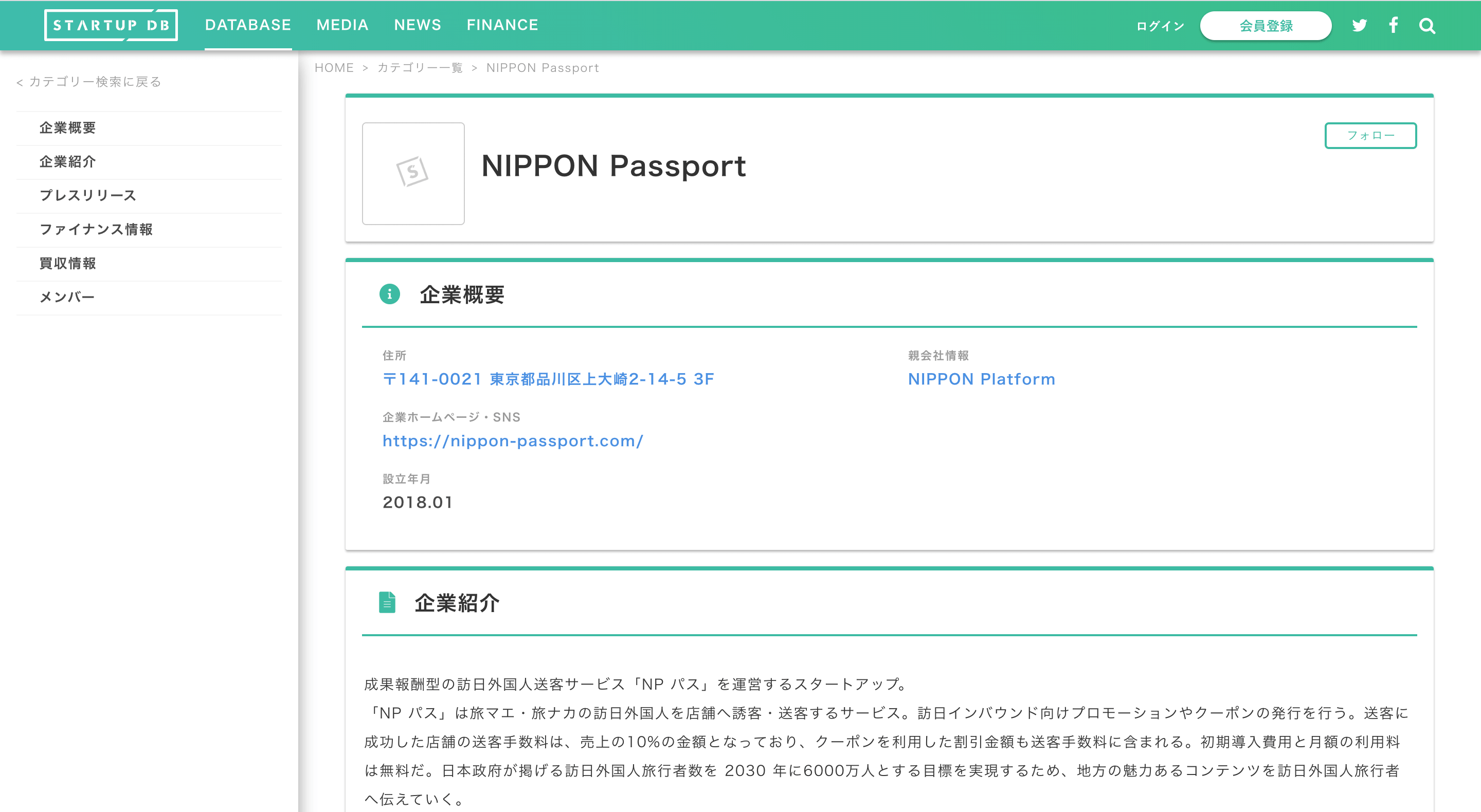1481x812 pixels.
Task: Open StartupDB's Twitter page via the bird icon
Action: (1359, 25)
